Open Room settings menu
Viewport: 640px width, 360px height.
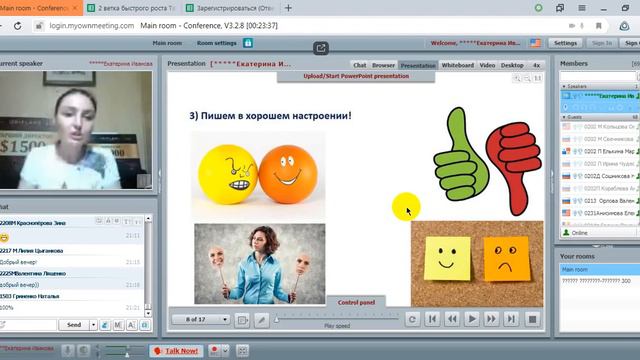point(216,43)
